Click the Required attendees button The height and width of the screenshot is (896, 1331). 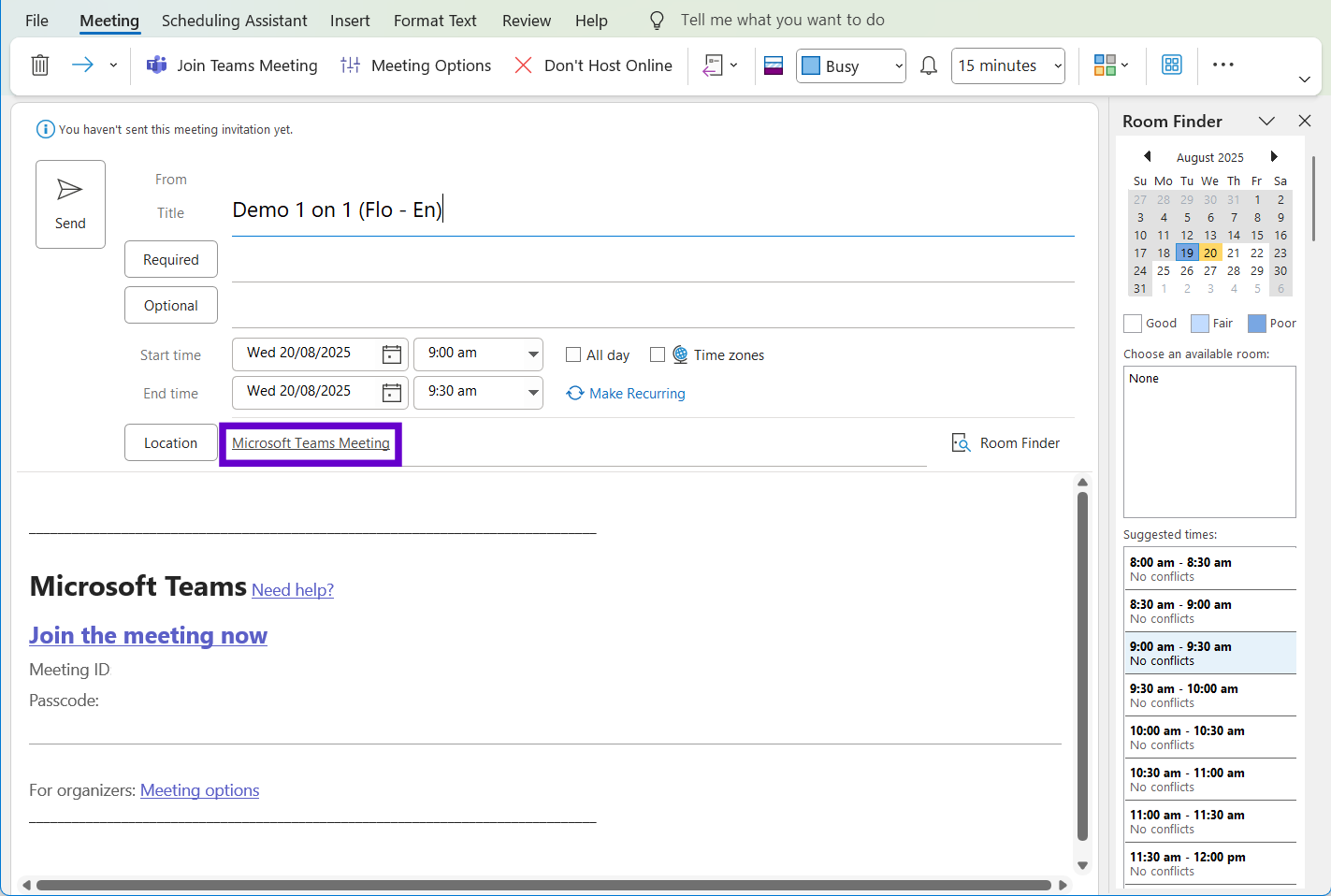pos(171,259)
